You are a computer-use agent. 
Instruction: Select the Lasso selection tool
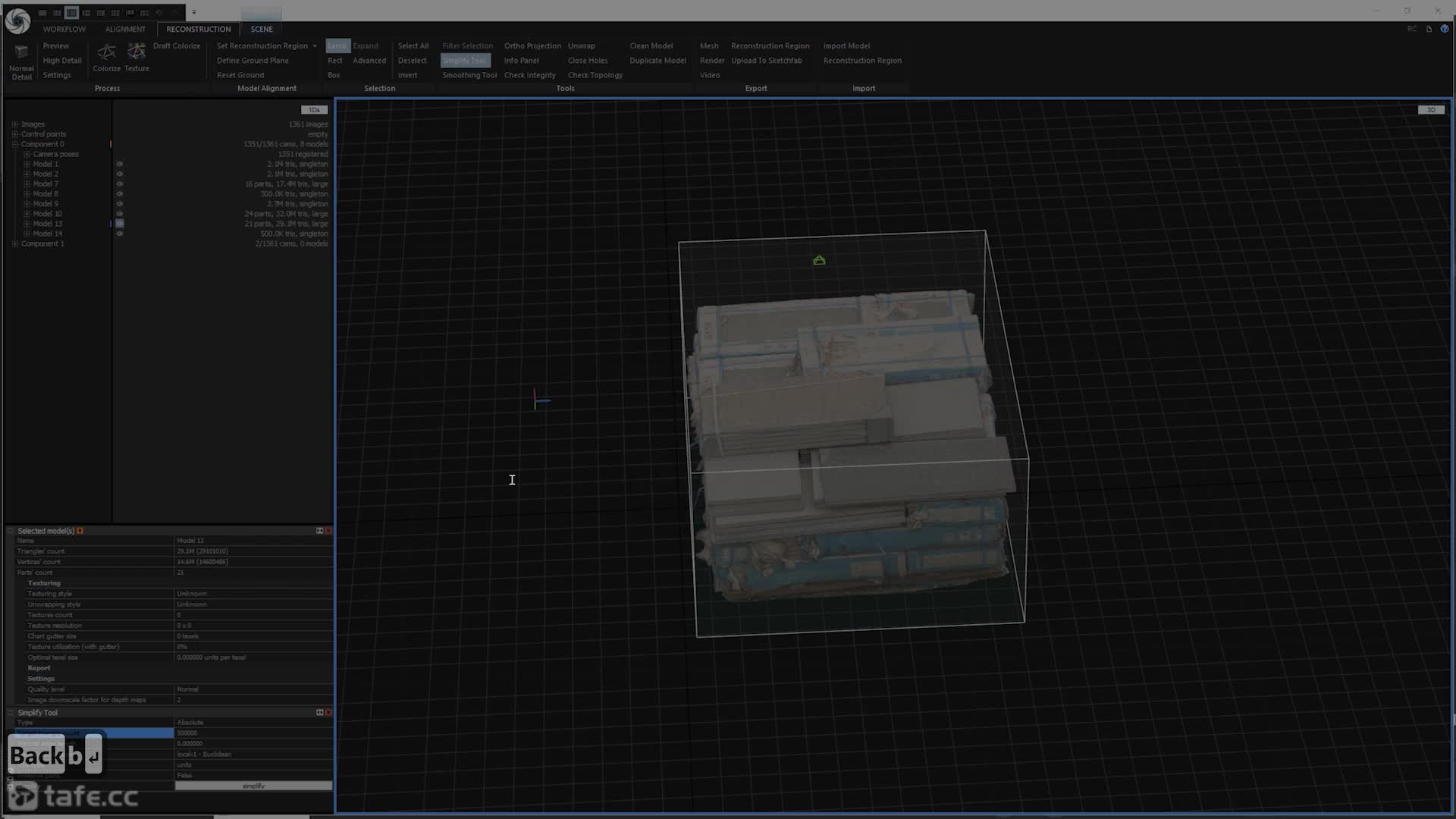pos(337,46)
